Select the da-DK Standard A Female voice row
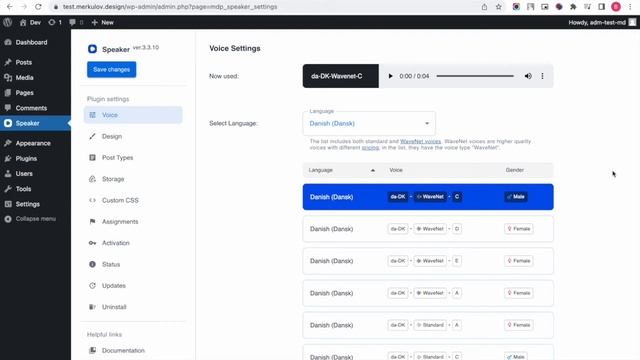 click(428, 325)
